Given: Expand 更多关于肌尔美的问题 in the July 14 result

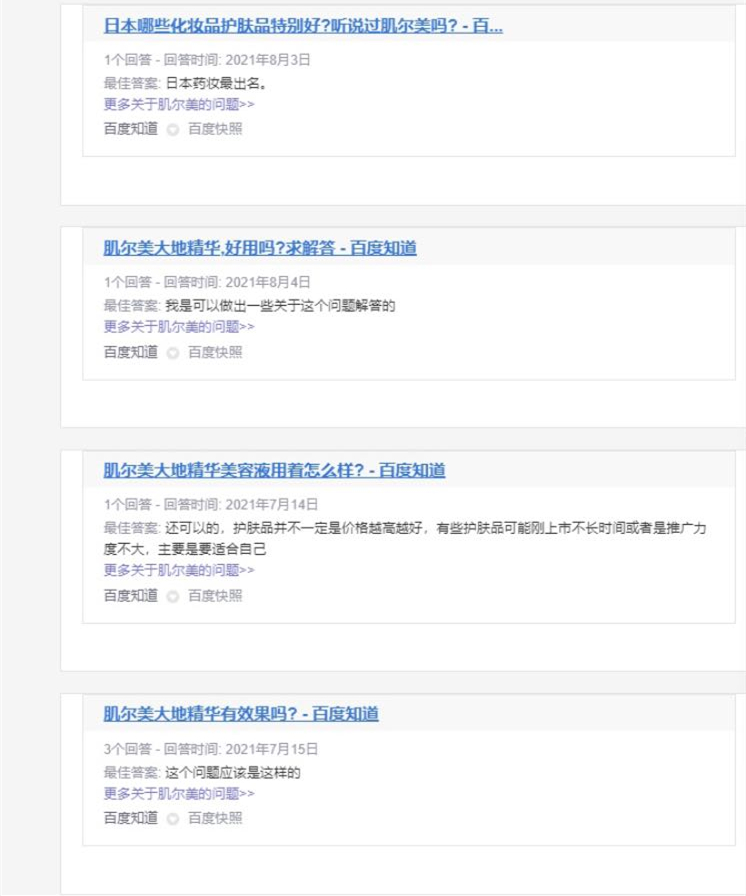Looking at the screenshot, I should click(x=179, y=570).
